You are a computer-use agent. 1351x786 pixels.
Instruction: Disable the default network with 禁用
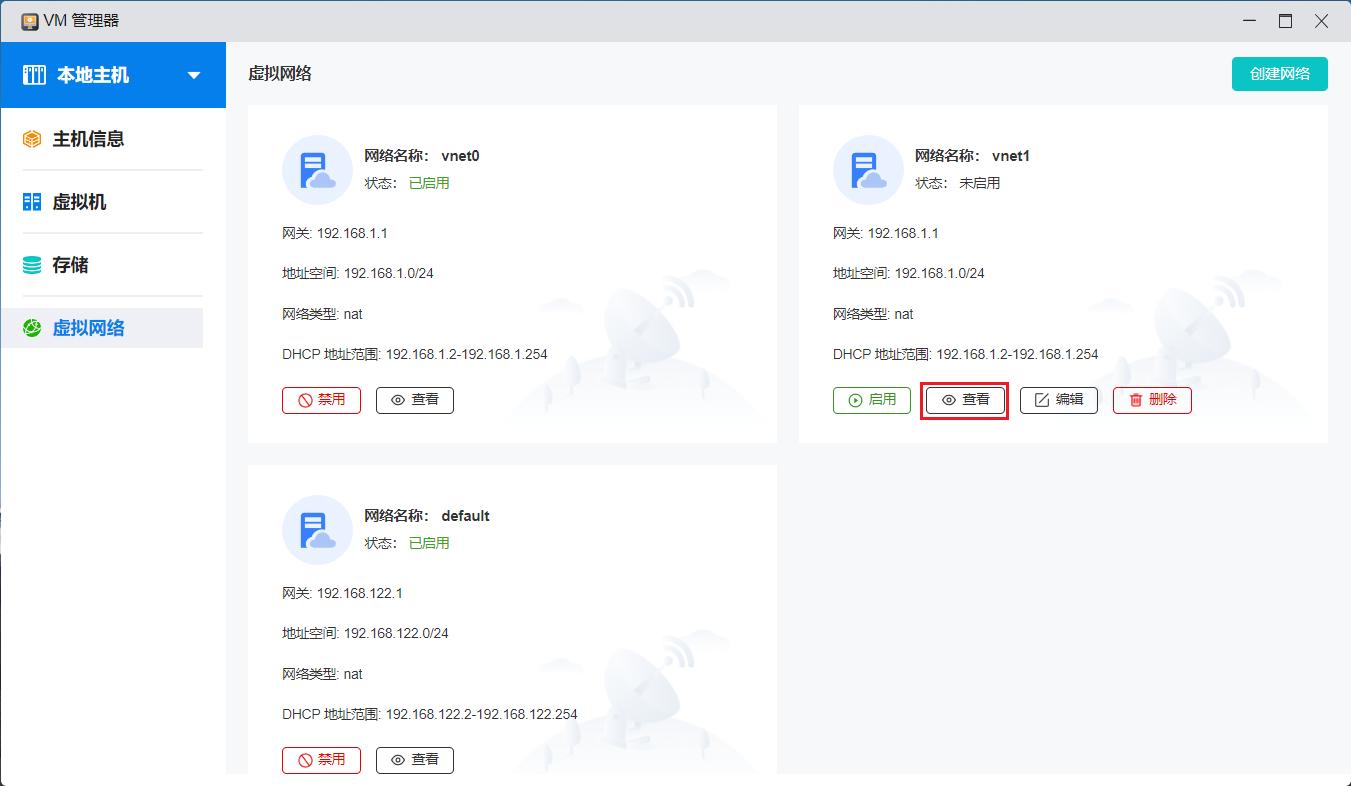(x=321, y=760)
